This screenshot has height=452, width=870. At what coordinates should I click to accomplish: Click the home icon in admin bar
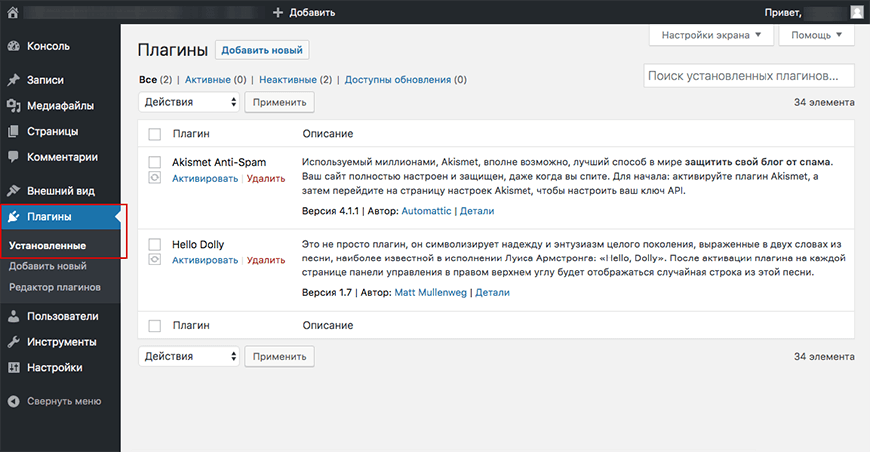point(13,12)
